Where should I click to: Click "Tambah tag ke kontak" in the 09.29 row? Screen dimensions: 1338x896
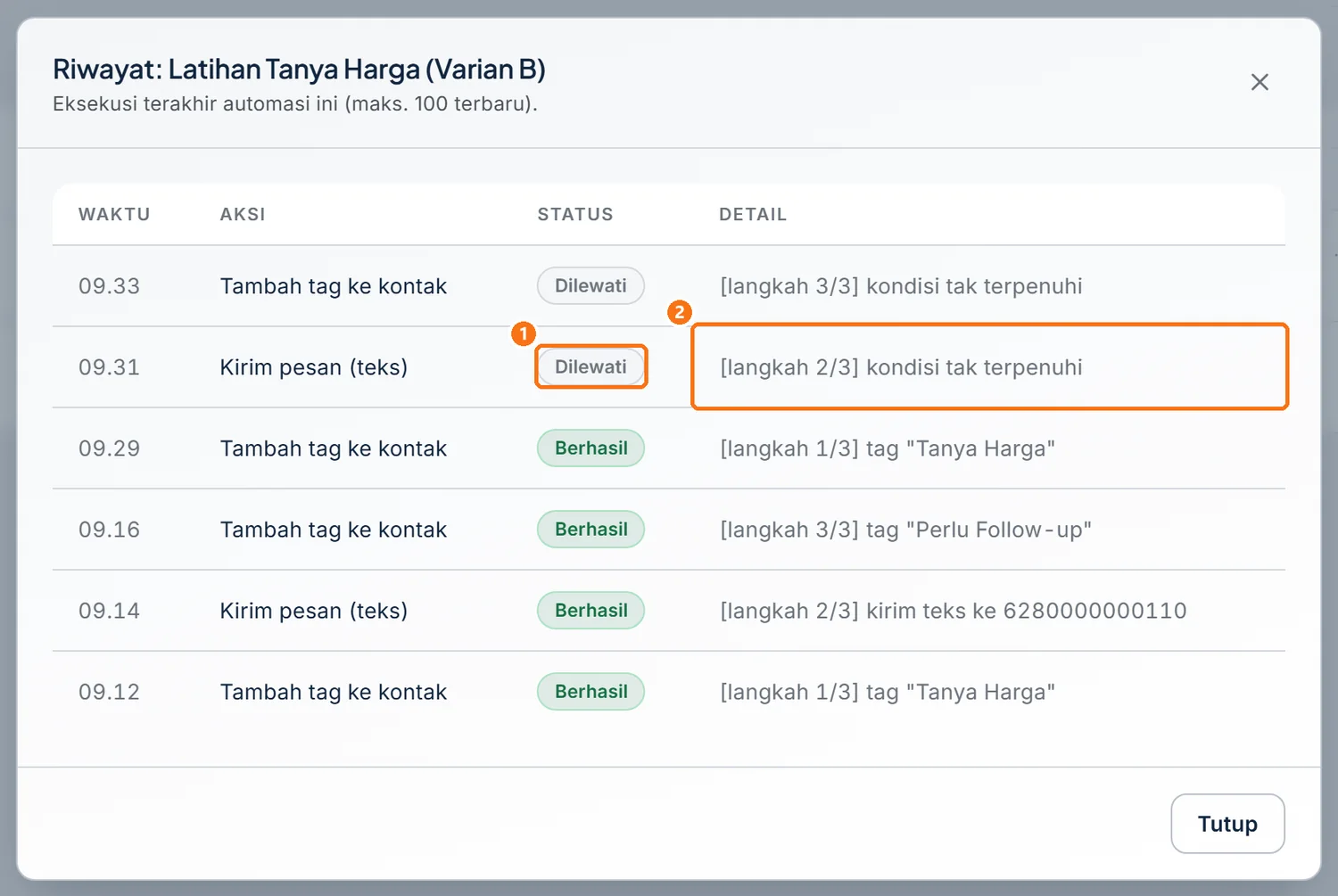coord(334,448)
